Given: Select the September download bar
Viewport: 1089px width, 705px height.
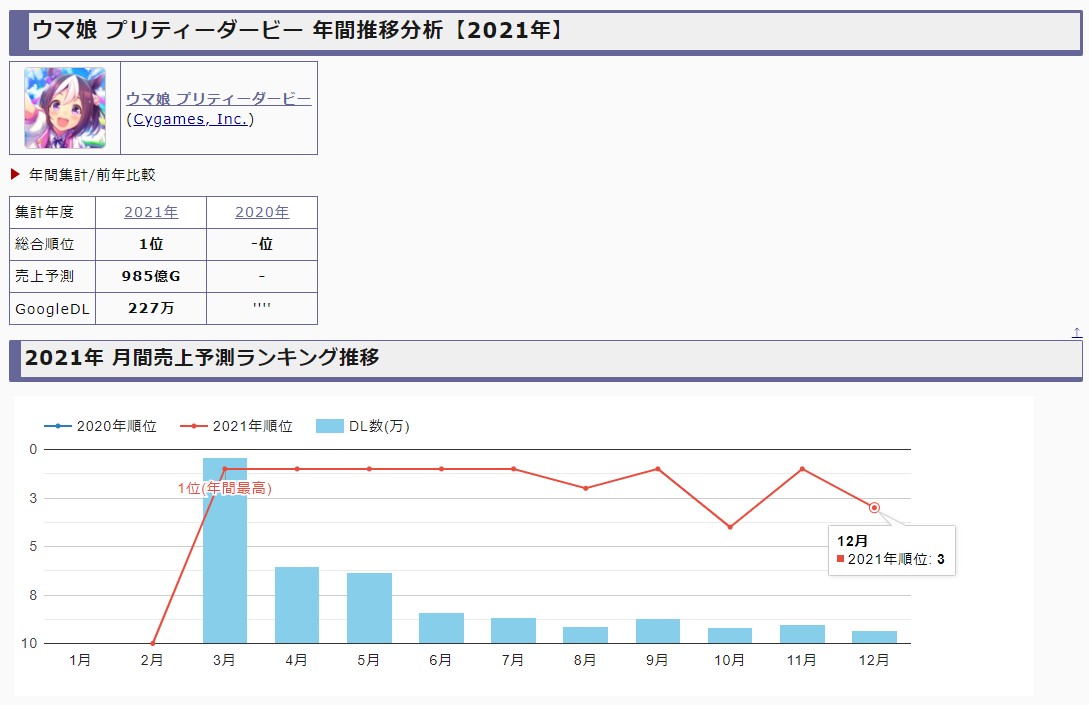Looking at the screenshot, I should coord(658,631).
